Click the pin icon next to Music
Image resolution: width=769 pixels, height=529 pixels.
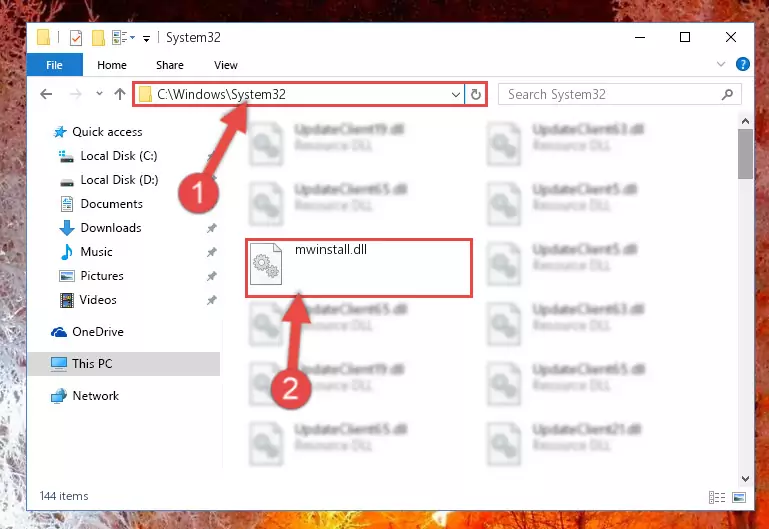pyautogui.click(x=211, y=252)
